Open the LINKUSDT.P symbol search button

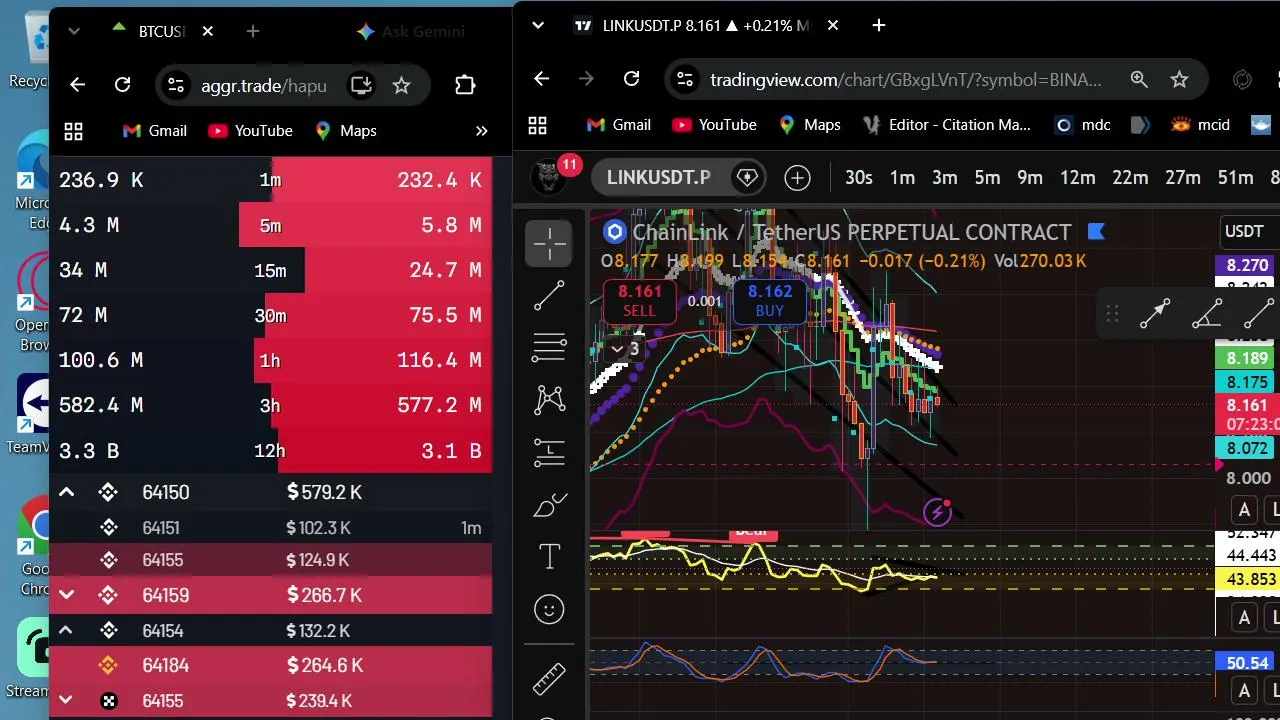pyautogui.click(x=658, y=178)
